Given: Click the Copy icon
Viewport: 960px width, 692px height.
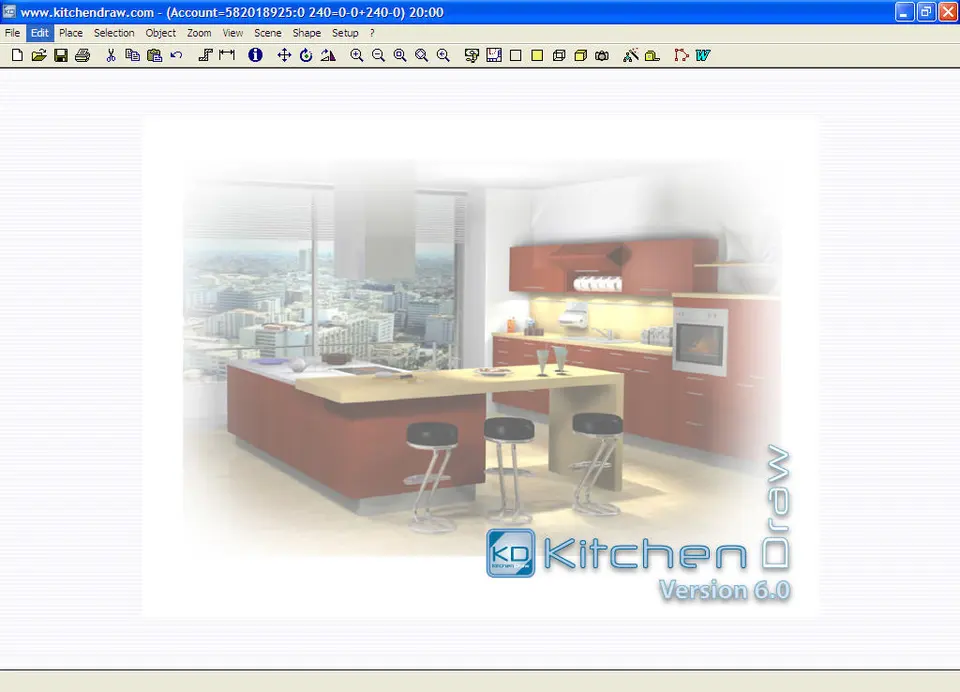Looking at the screenshot, I should (132, 56).
